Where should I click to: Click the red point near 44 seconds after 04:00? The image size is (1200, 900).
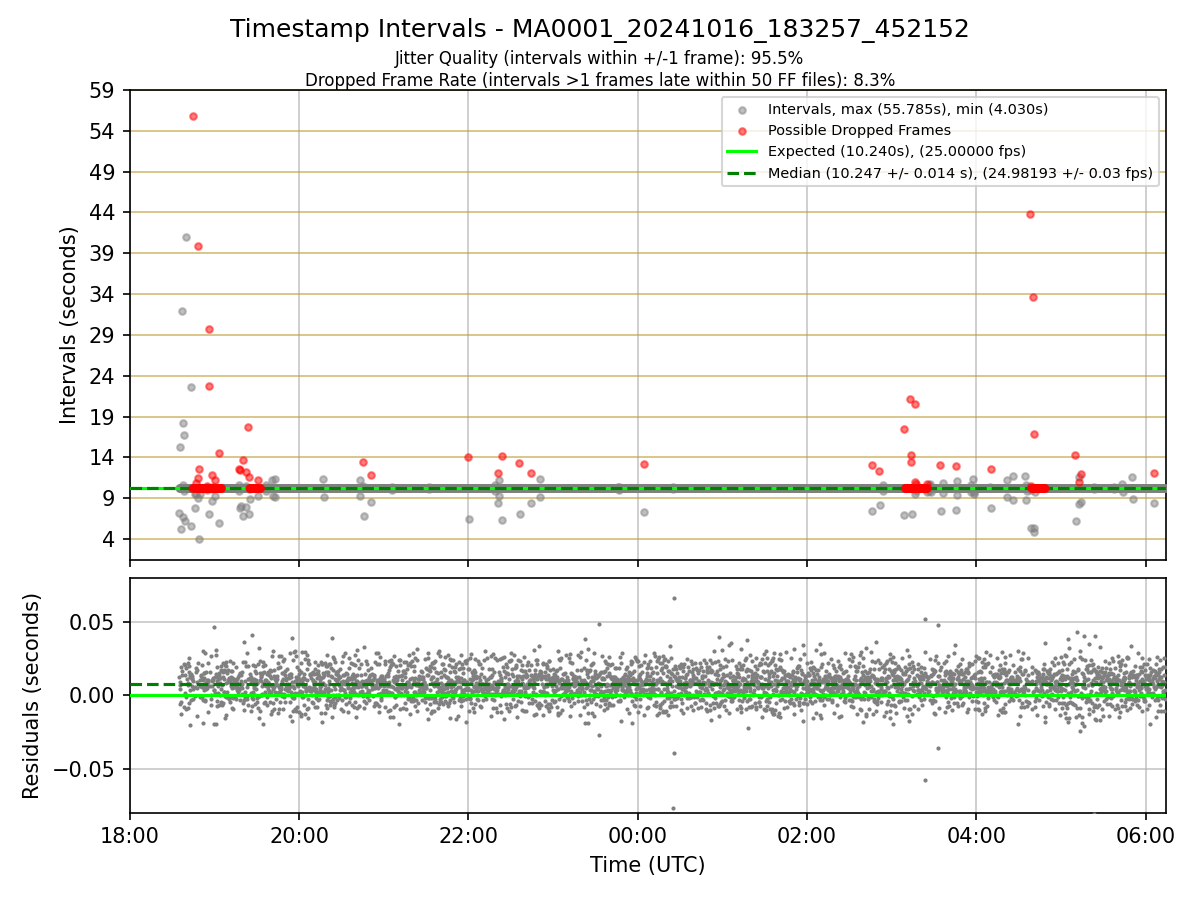(1030, 214)
